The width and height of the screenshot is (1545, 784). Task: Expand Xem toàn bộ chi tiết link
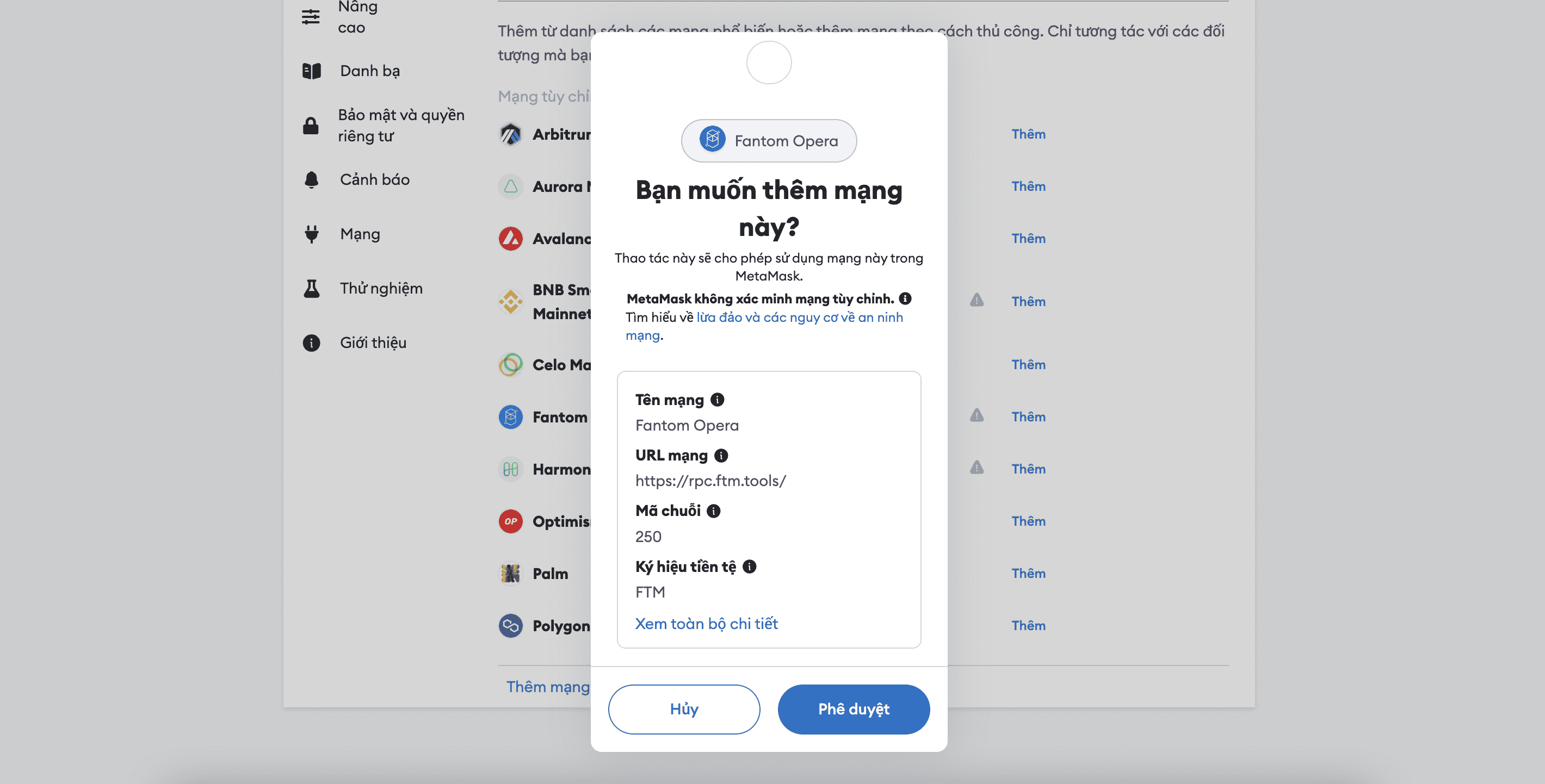point(707,624)
